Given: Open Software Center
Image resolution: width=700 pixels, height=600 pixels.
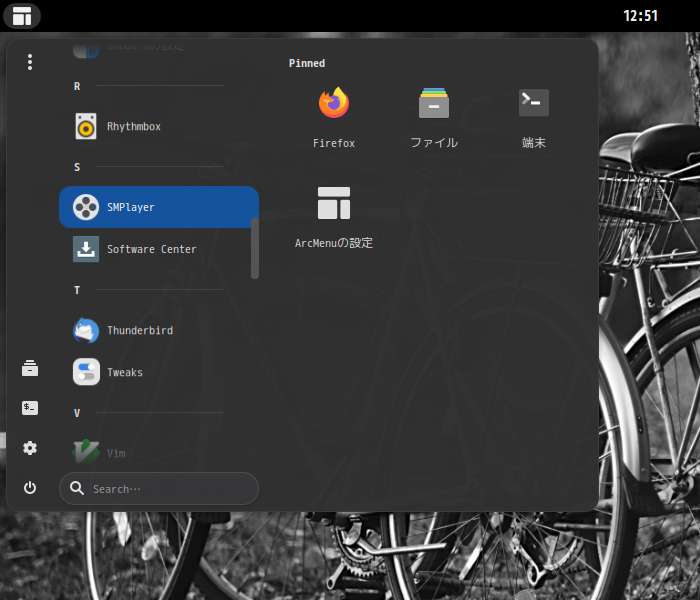Looking at the screenshot, I should pyautogui.click(x=159, y=249).
